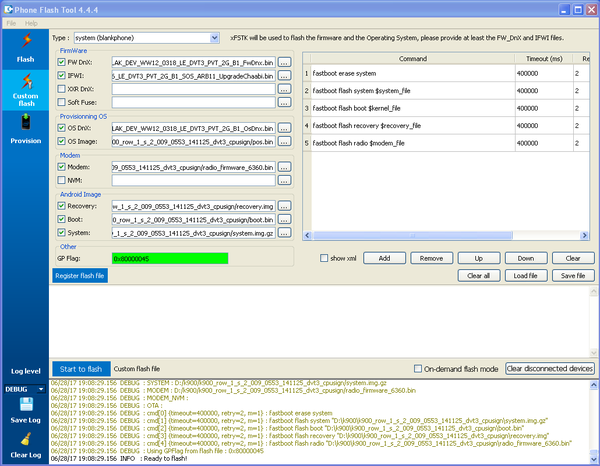600x466 pixels.
Task: Enable On-demand flash mode
Action: click(x=420, y=369)
